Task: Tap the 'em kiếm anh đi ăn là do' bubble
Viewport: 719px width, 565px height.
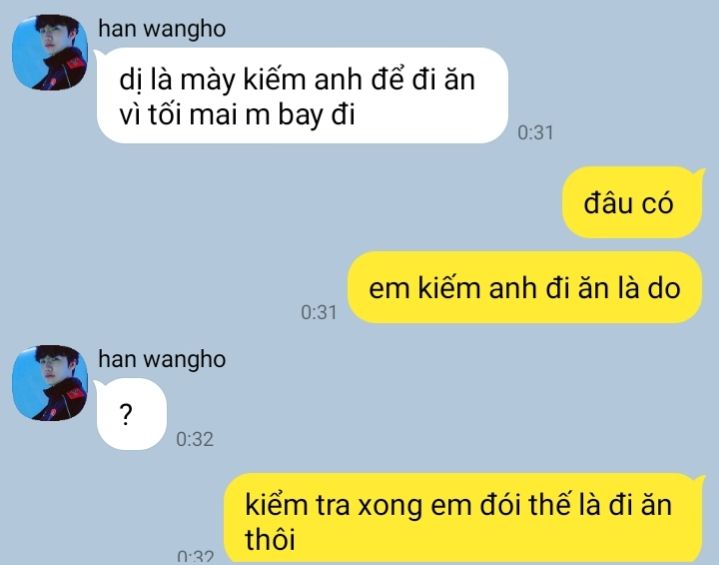Action: 525,288
